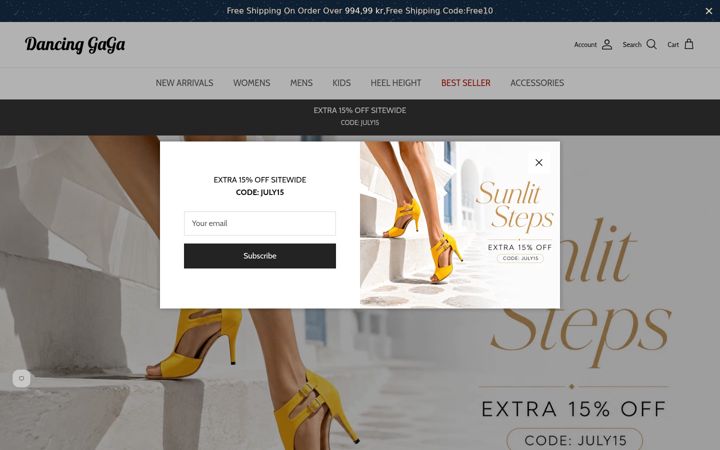The height and width of the screenshot is (450, 720).
Task: Open the ACCESSORIES menu
Action: click(x=537, y=83)
